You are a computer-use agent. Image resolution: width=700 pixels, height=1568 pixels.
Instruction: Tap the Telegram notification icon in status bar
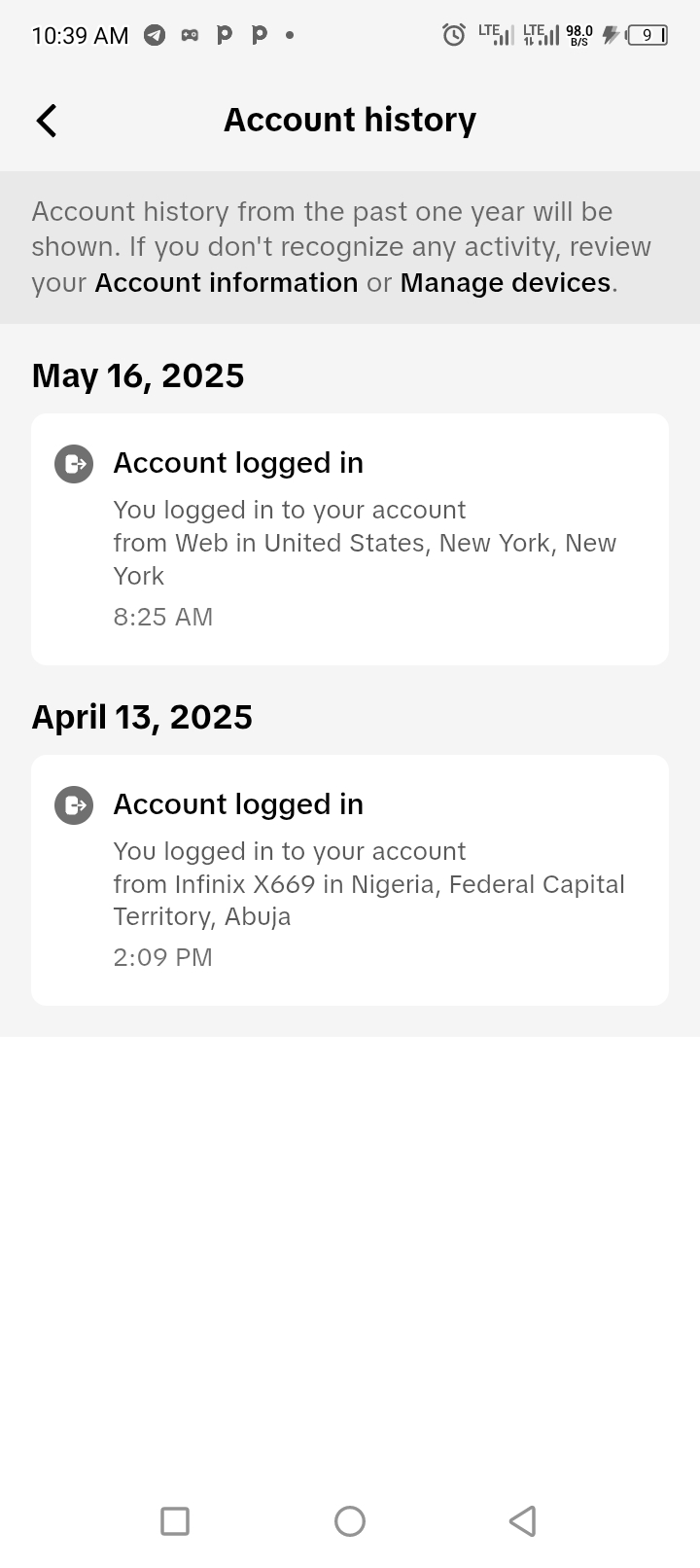point(155,35)
